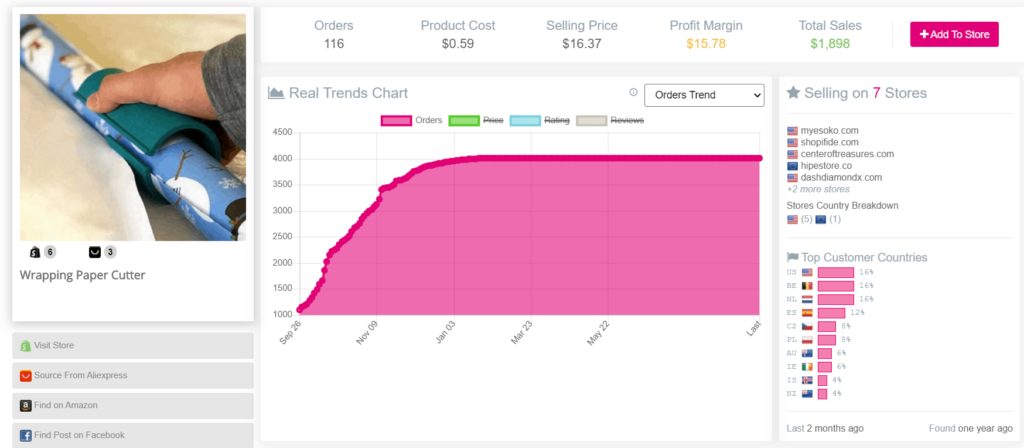Click the AliExpress icon in sidebar
This screenshot has width=1024, height=448.
25,376
